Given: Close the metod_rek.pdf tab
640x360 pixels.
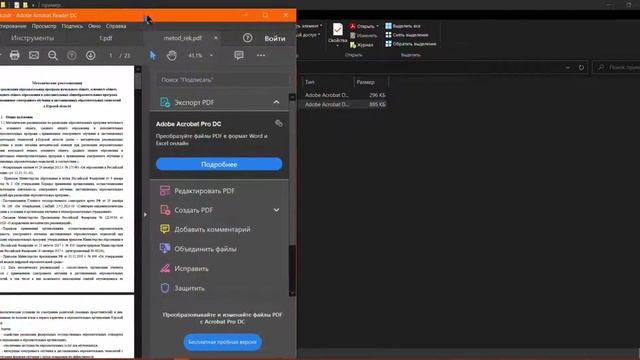Looking at the screenshot, I should click(216, 38).
